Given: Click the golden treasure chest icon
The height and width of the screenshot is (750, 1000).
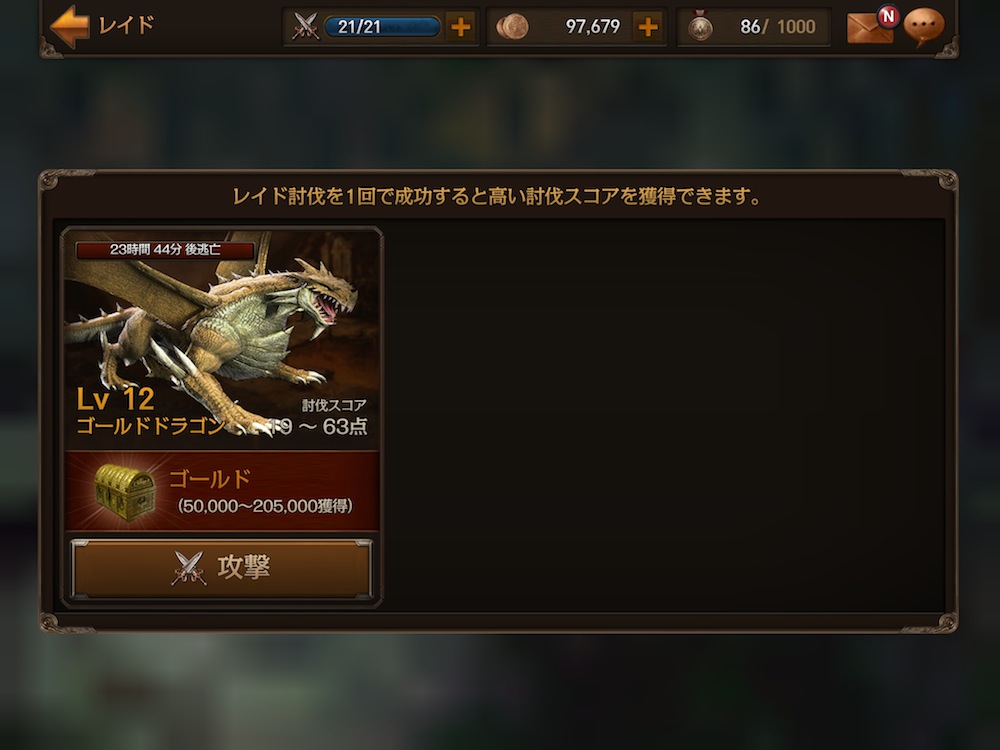Looking at the screenshot, I should 125,492.
